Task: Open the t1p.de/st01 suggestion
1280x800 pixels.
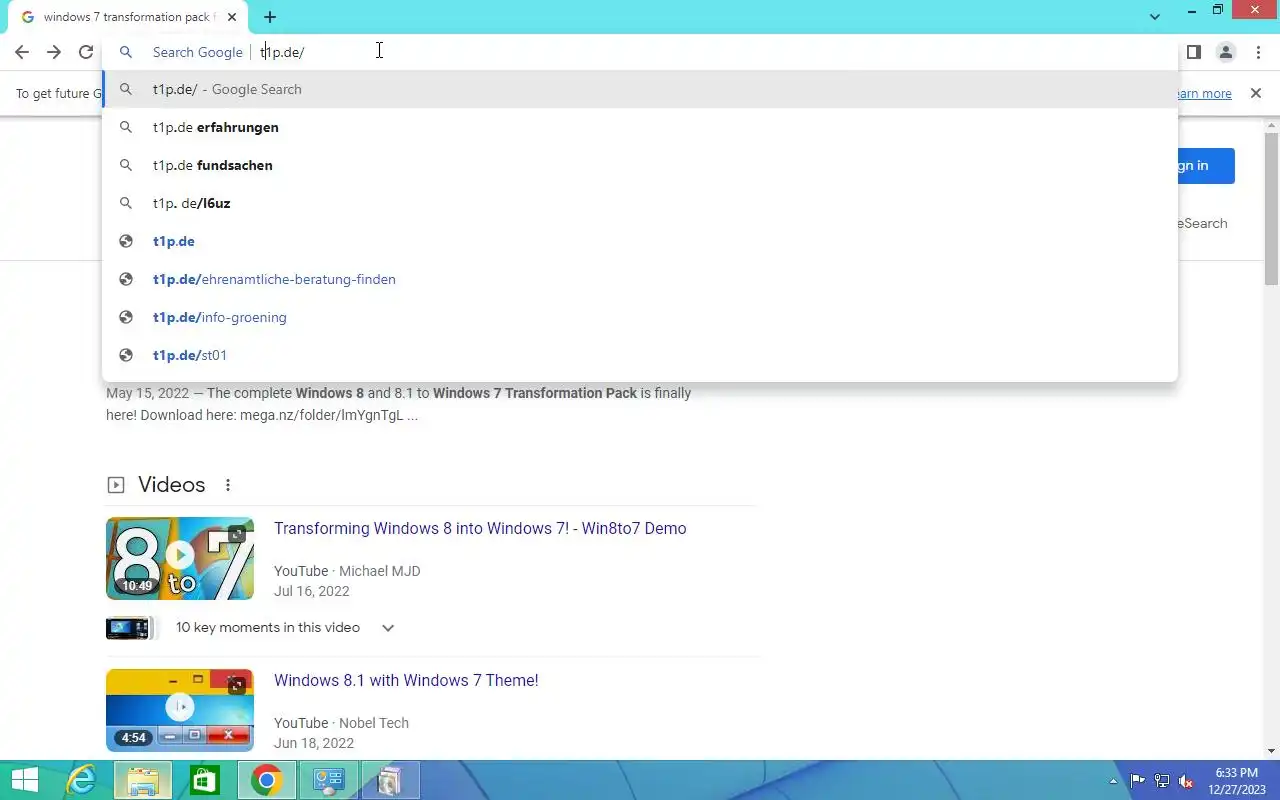Action: 640,355
